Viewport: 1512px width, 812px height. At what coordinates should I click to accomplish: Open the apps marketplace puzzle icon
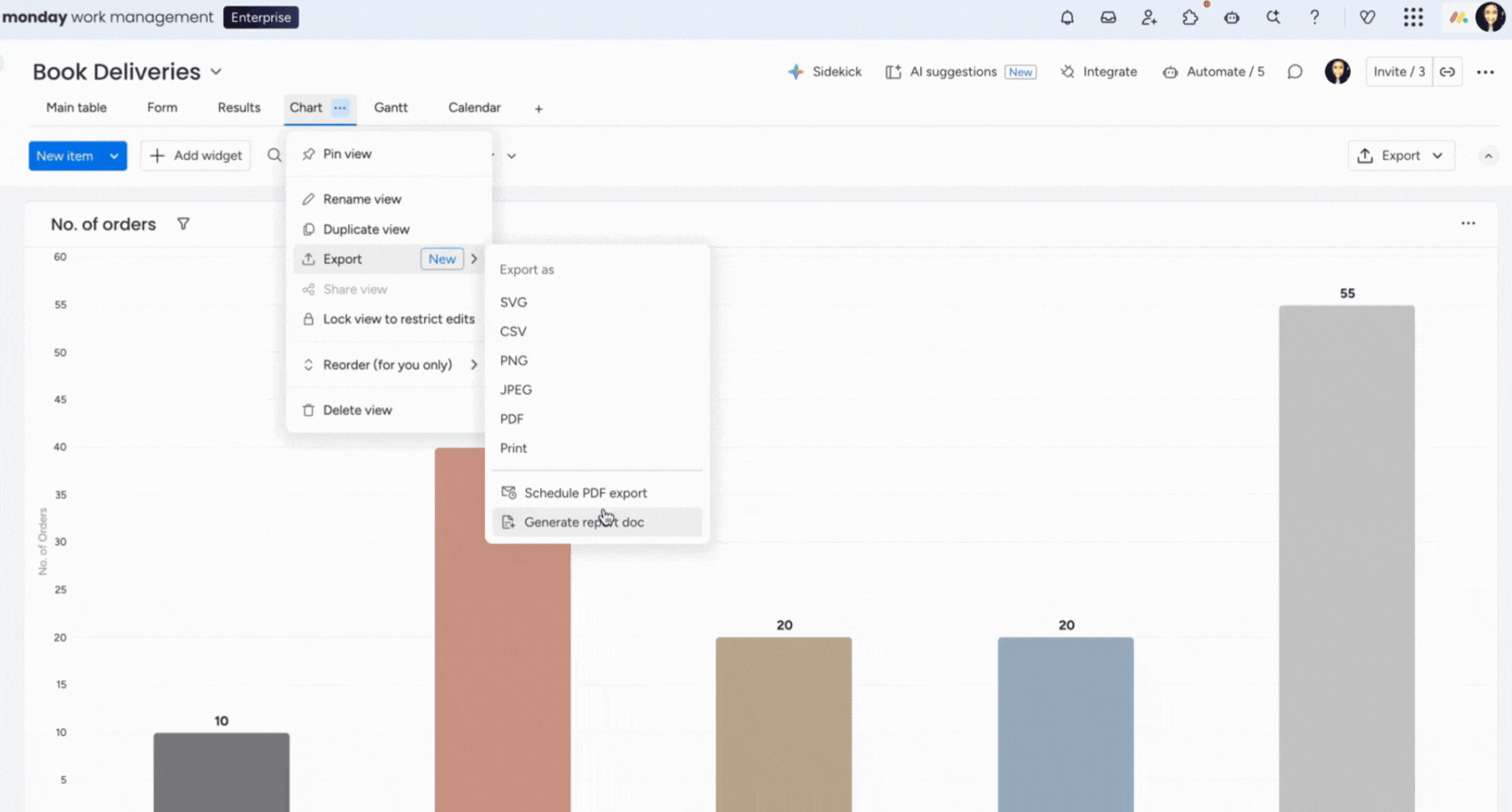[1190, 17]
